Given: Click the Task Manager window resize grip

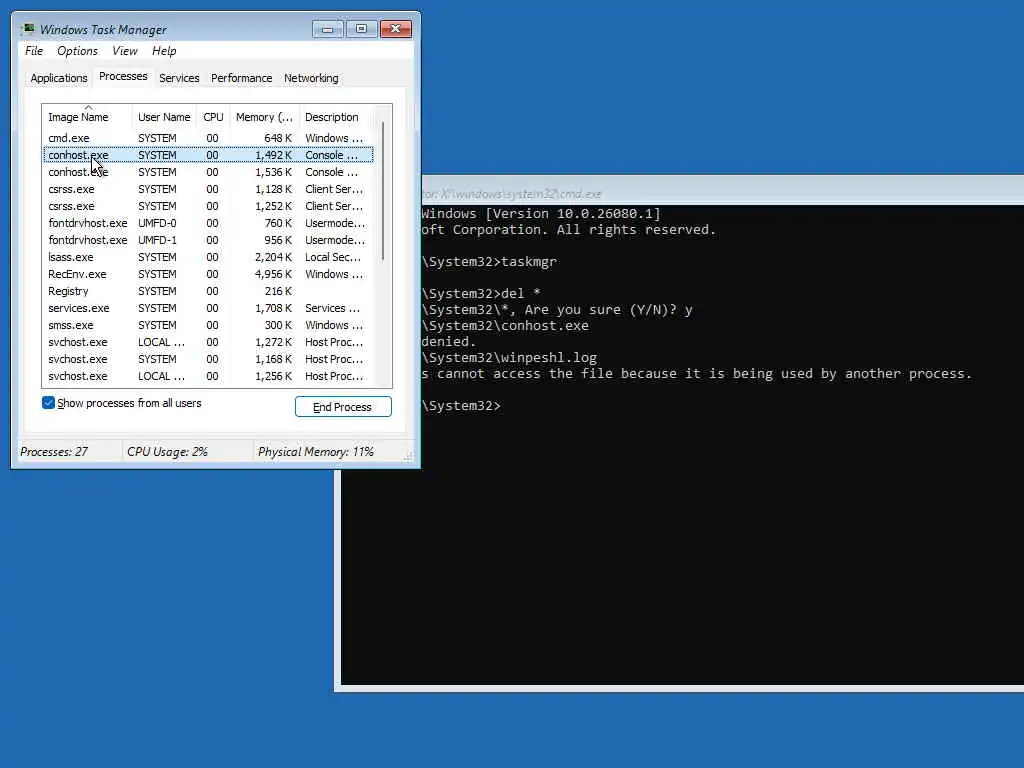Looking at the screenshot, I should click(x=409, y=457).
